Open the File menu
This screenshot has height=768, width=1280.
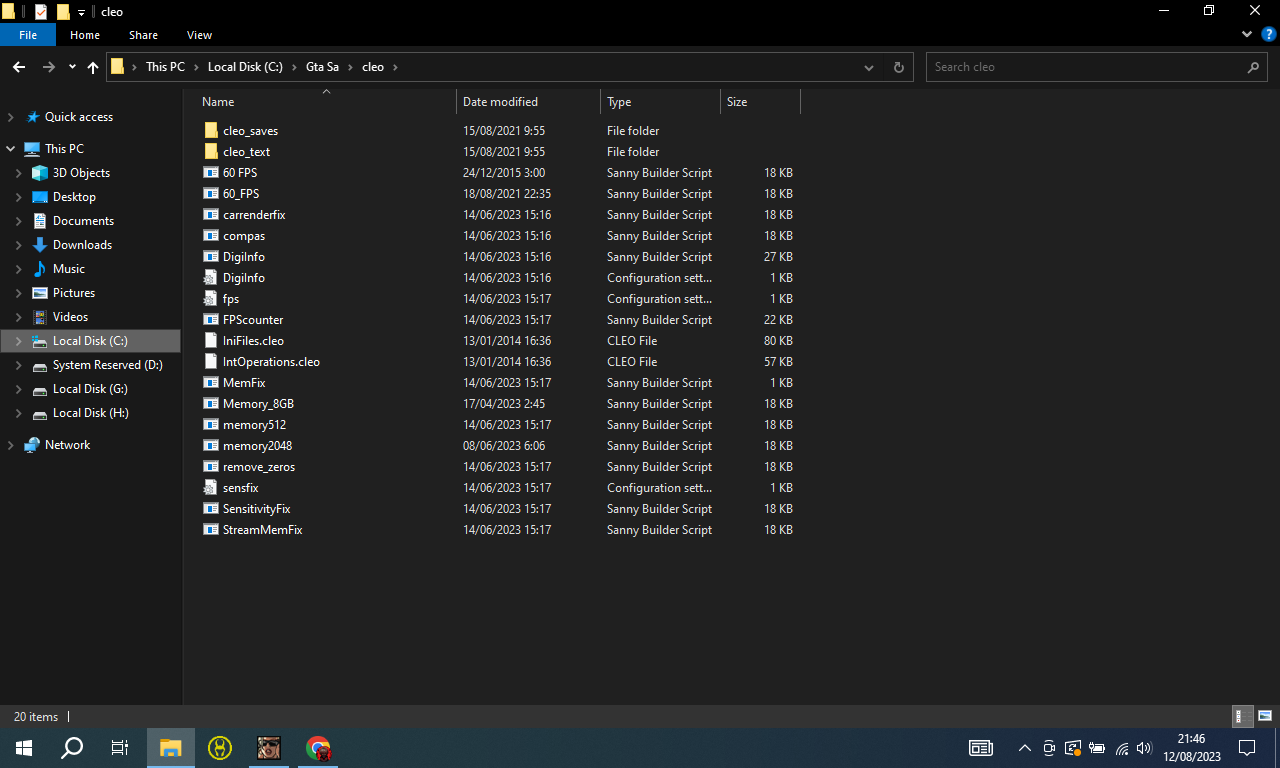[28, 35]
